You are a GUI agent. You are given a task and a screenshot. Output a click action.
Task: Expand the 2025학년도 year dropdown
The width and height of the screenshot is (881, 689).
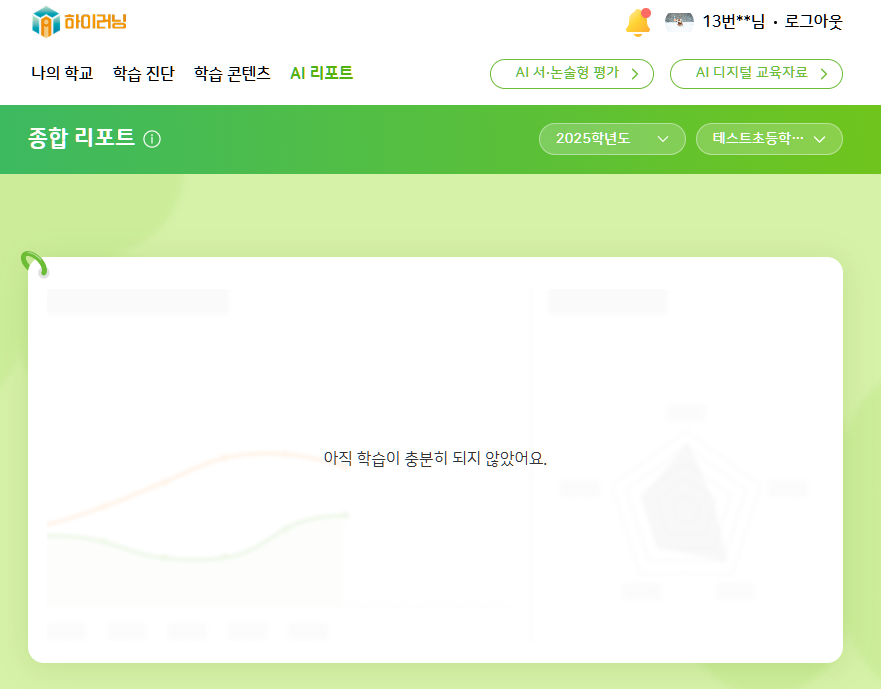tap(611, 139)
